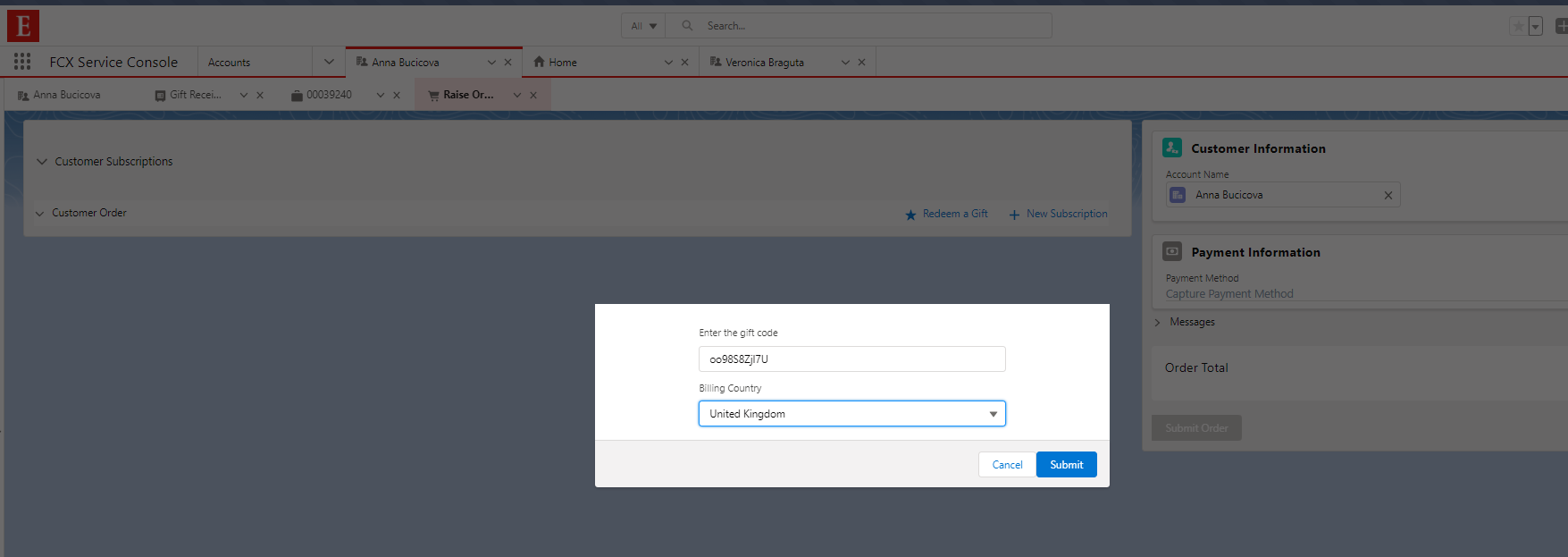Viewport: 1568px width, 557px height.
Task: Open the search scope All dropdown
Action: (643, 26)
